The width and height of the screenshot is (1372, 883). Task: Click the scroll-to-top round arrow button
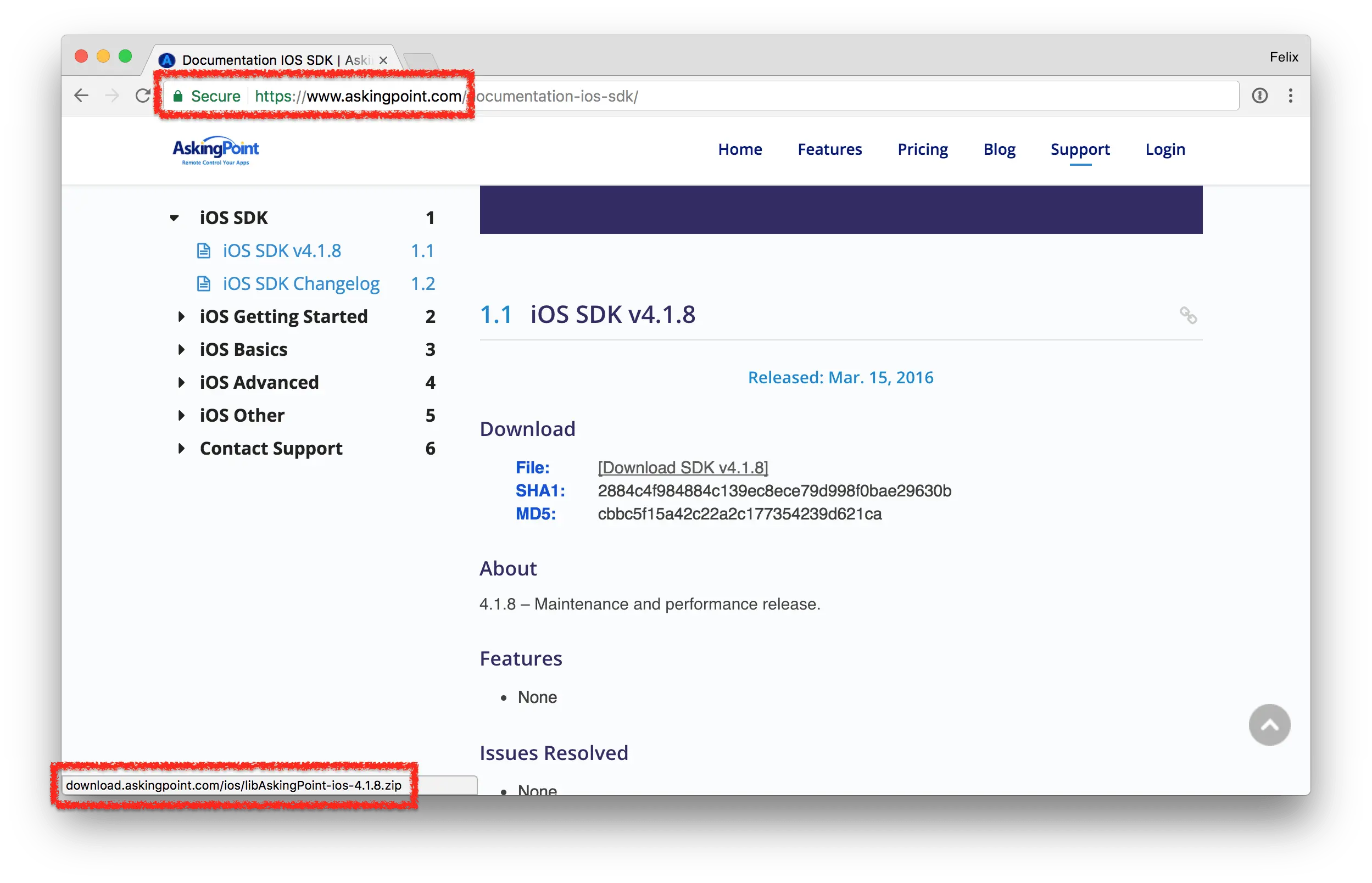point(1269,725)
